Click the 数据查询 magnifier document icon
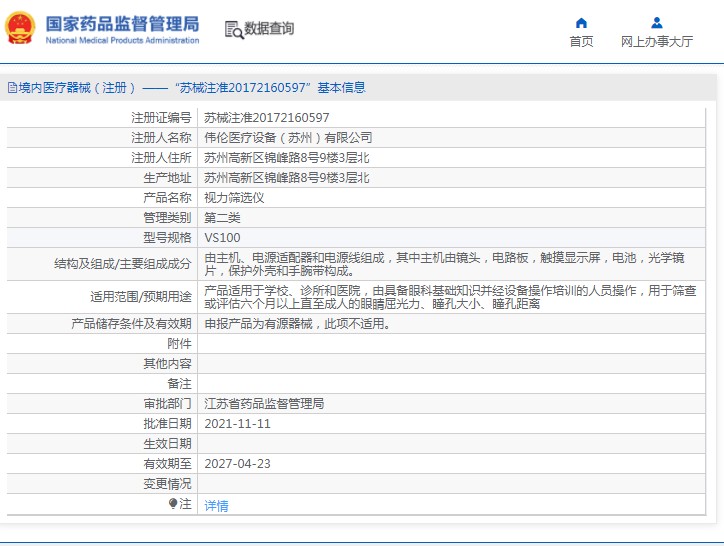This screenshot has width=724, height=546. 234,30
